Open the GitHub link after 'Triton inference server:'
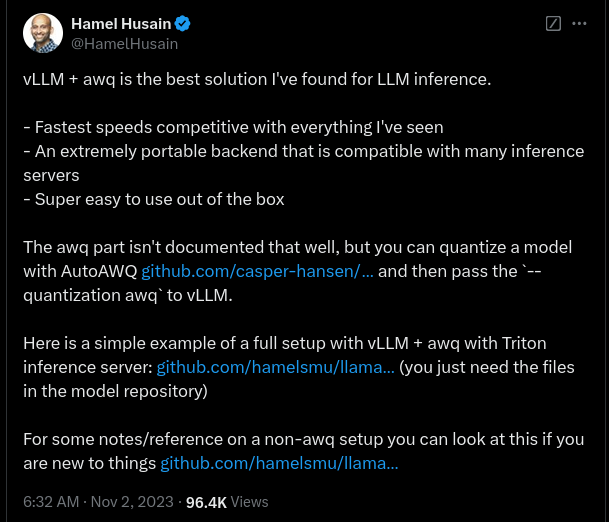This screenshot has height=522, width=609. pos(275,367)
